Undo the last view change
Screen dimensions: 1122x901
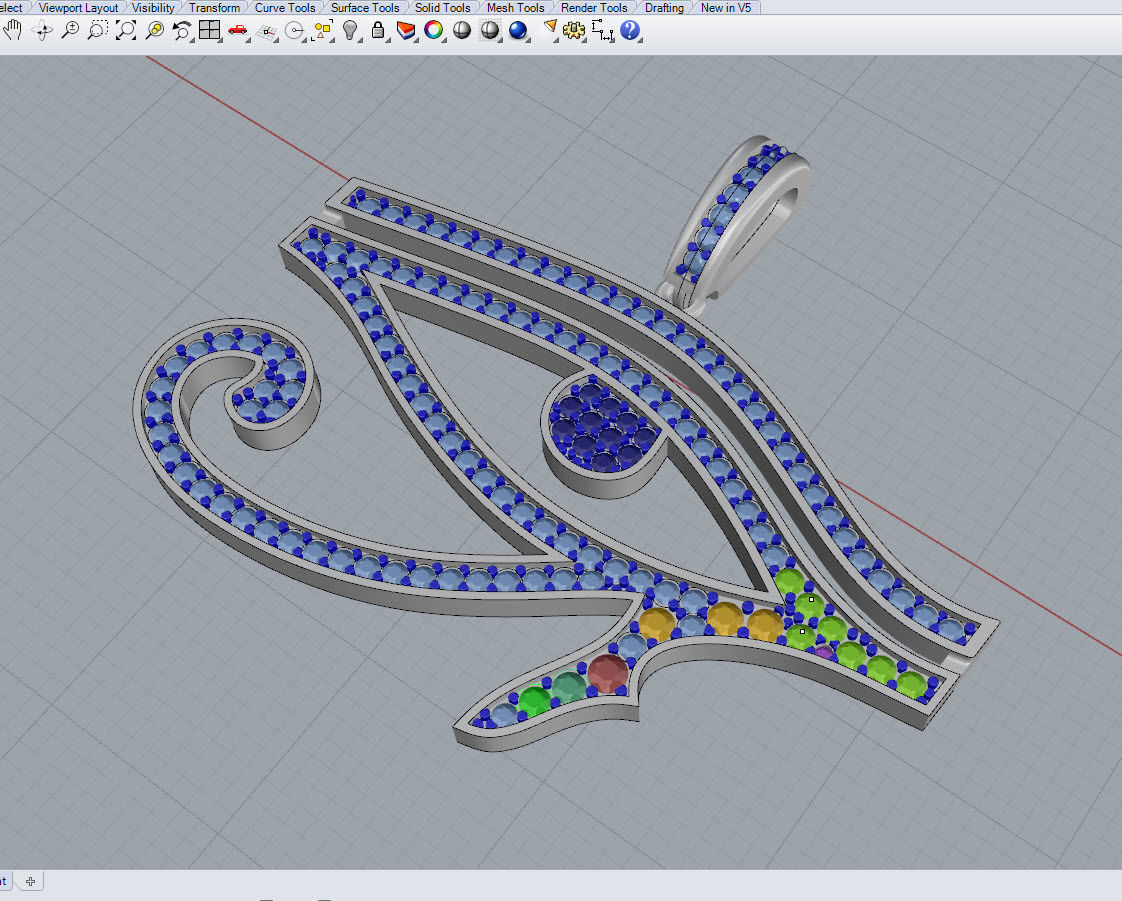(x=182, y=31)
